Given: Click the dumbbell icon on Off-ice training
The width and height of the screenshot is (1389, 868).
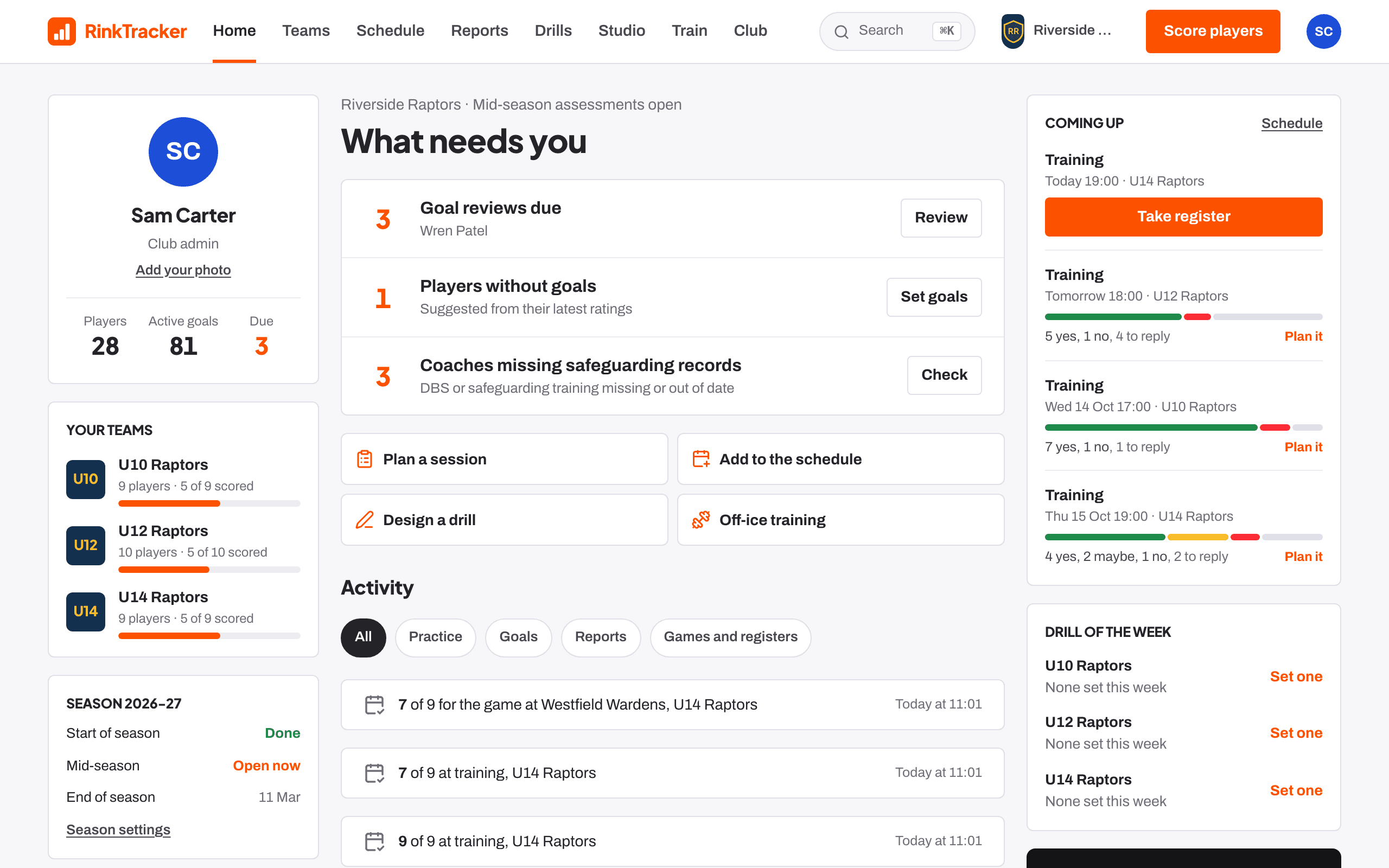Looking at the screenshot, I should [x=701, y=520].
